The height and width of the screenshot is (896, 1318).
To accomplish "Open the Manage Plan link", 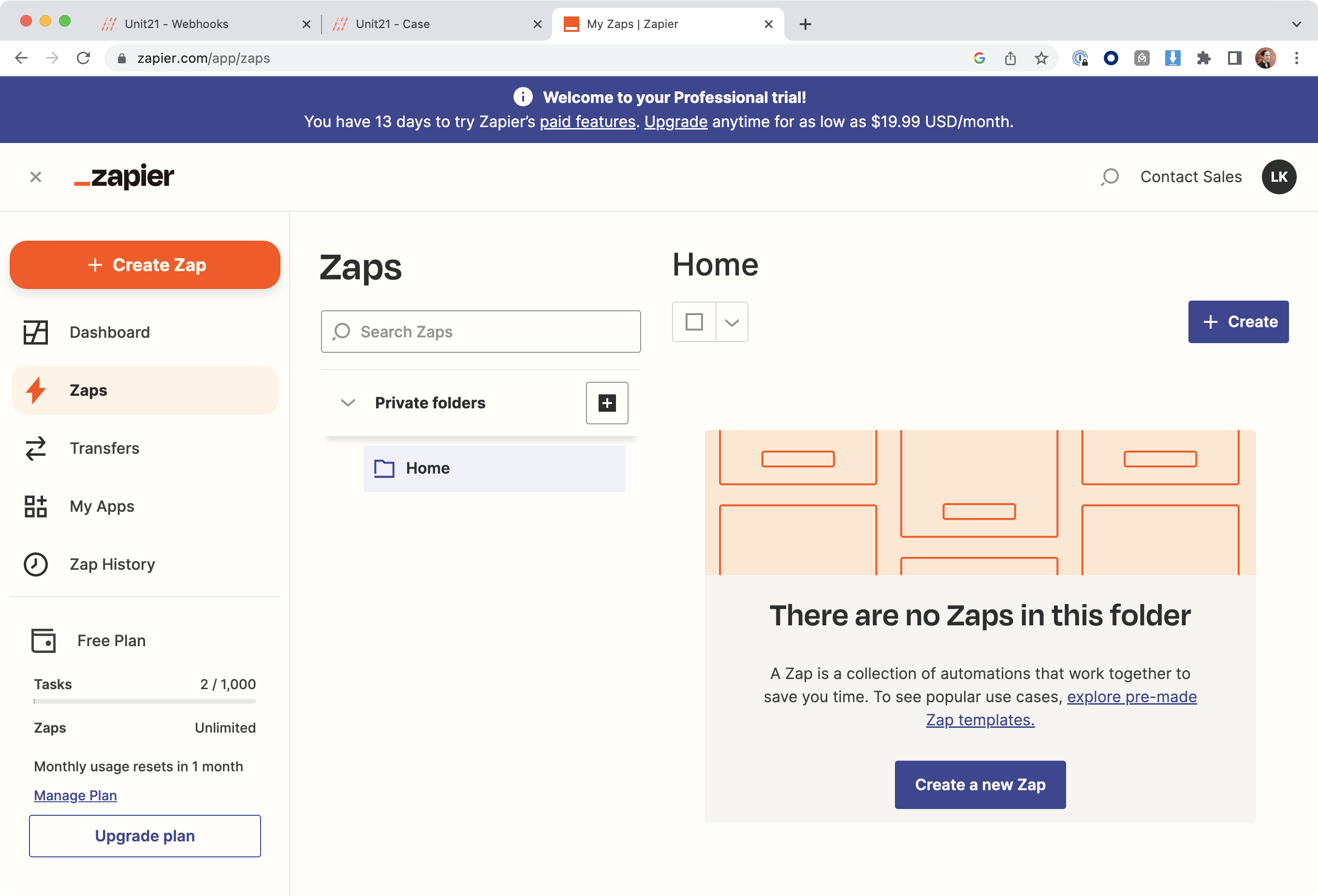I will 75,795.
